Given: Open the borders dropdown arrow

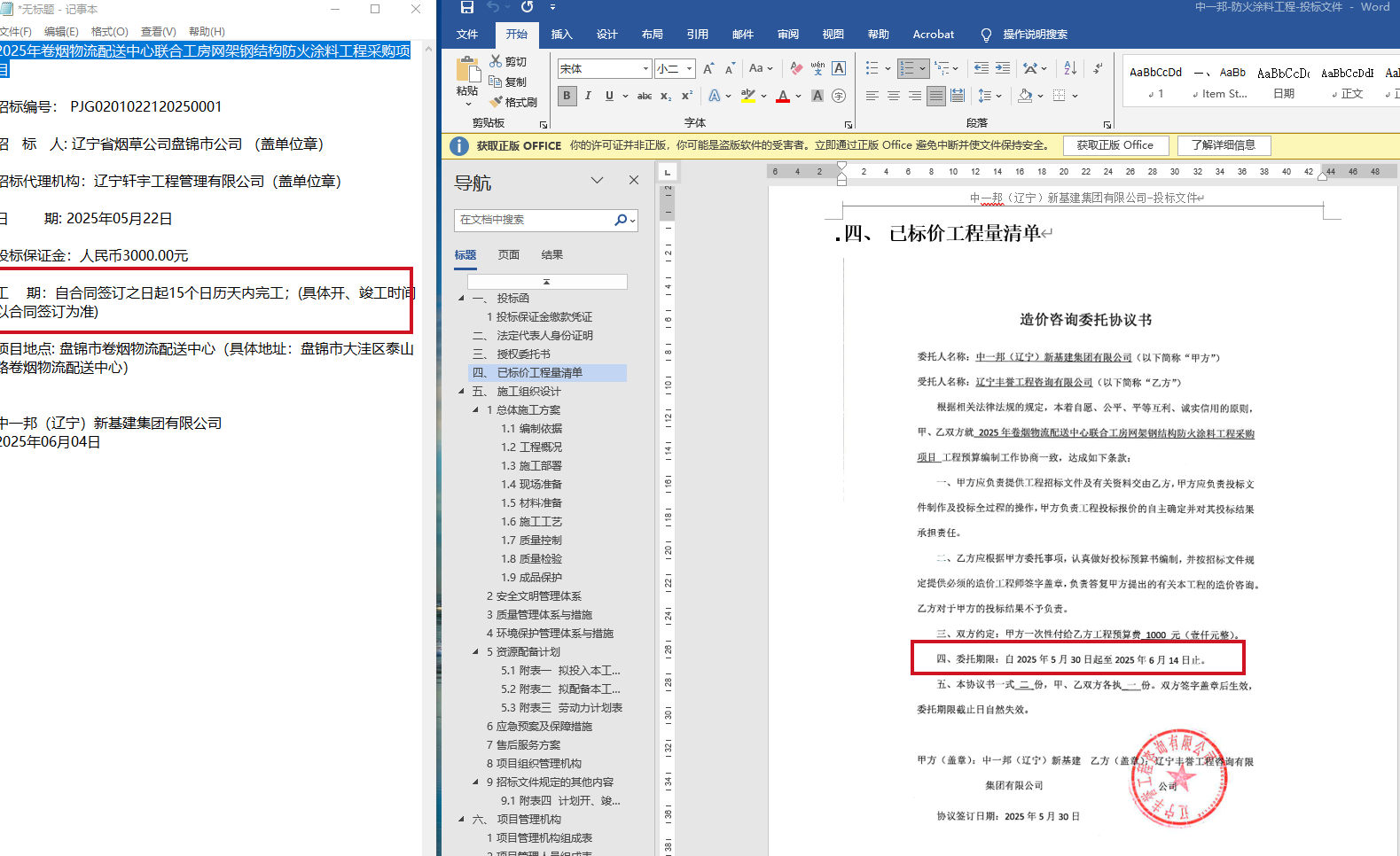Looking at the screenshot, I should [x=1075, y=96].
